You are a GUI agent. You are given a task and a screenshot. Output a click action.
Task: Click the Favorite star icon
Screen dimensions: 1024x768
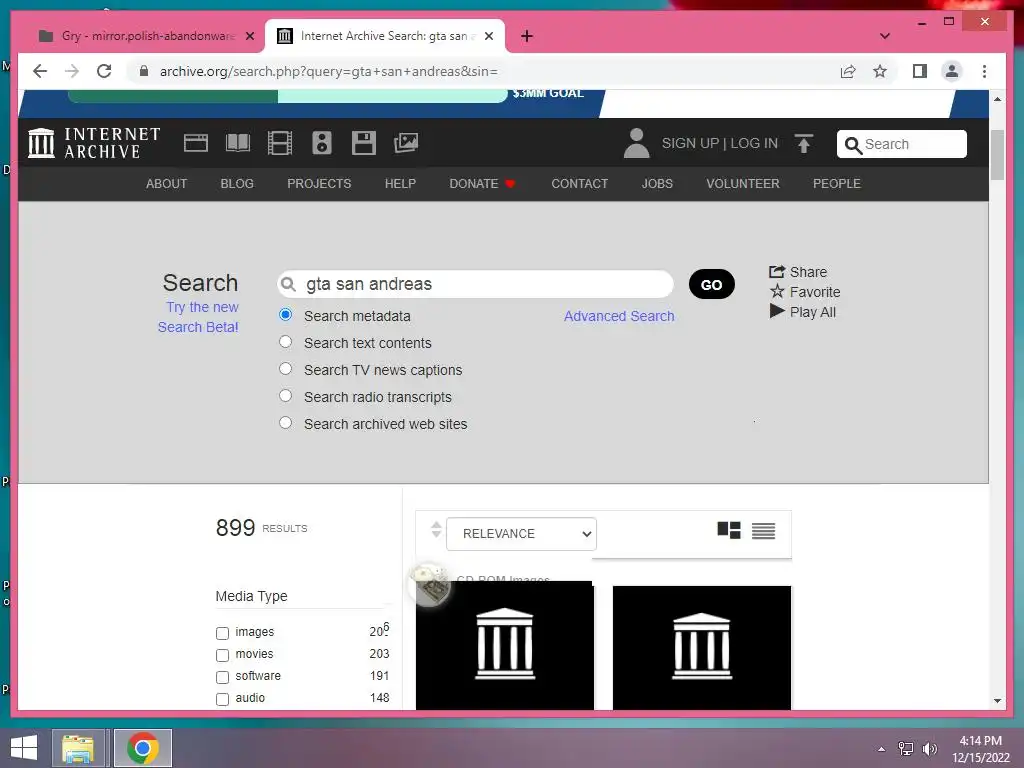(776, 291)
